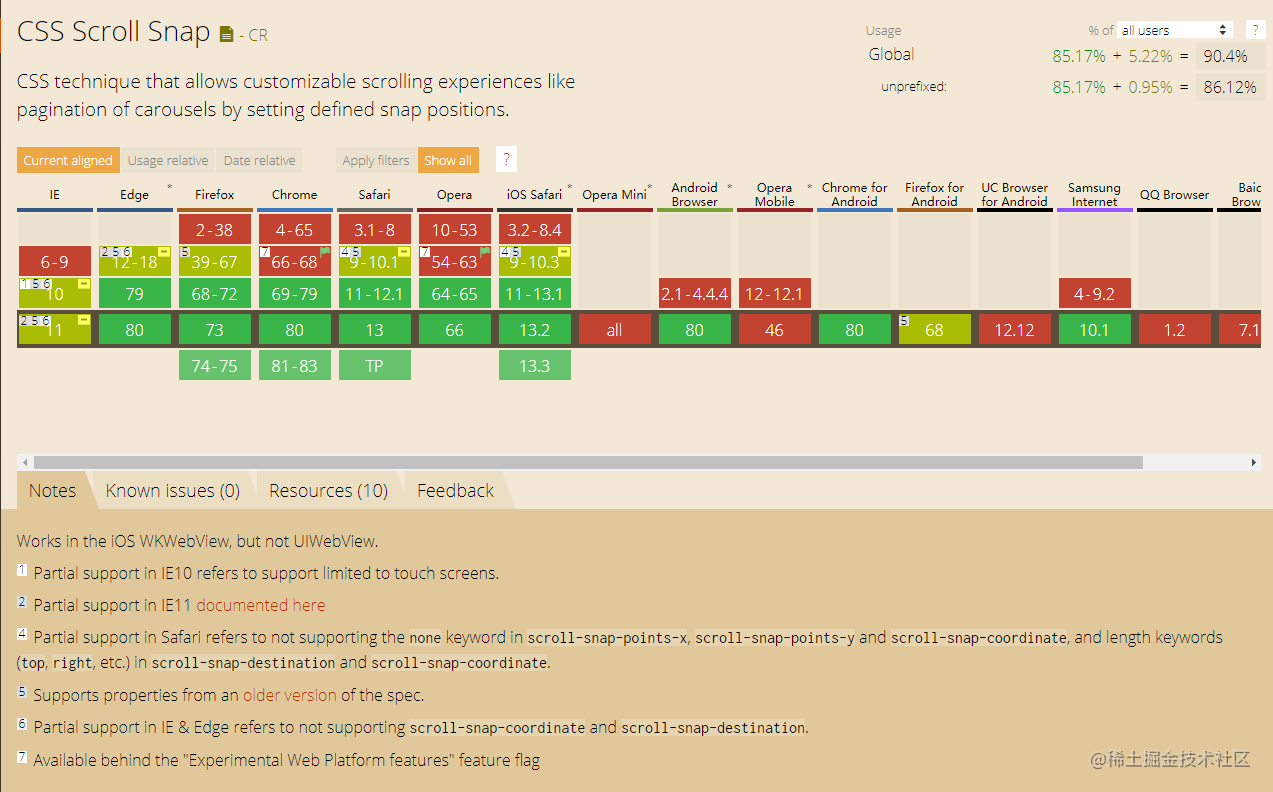The image size is (1273, 792).
Task: Select the Chrome 4-65 cell
Action: pyautogui.click(x=295, y=230)
